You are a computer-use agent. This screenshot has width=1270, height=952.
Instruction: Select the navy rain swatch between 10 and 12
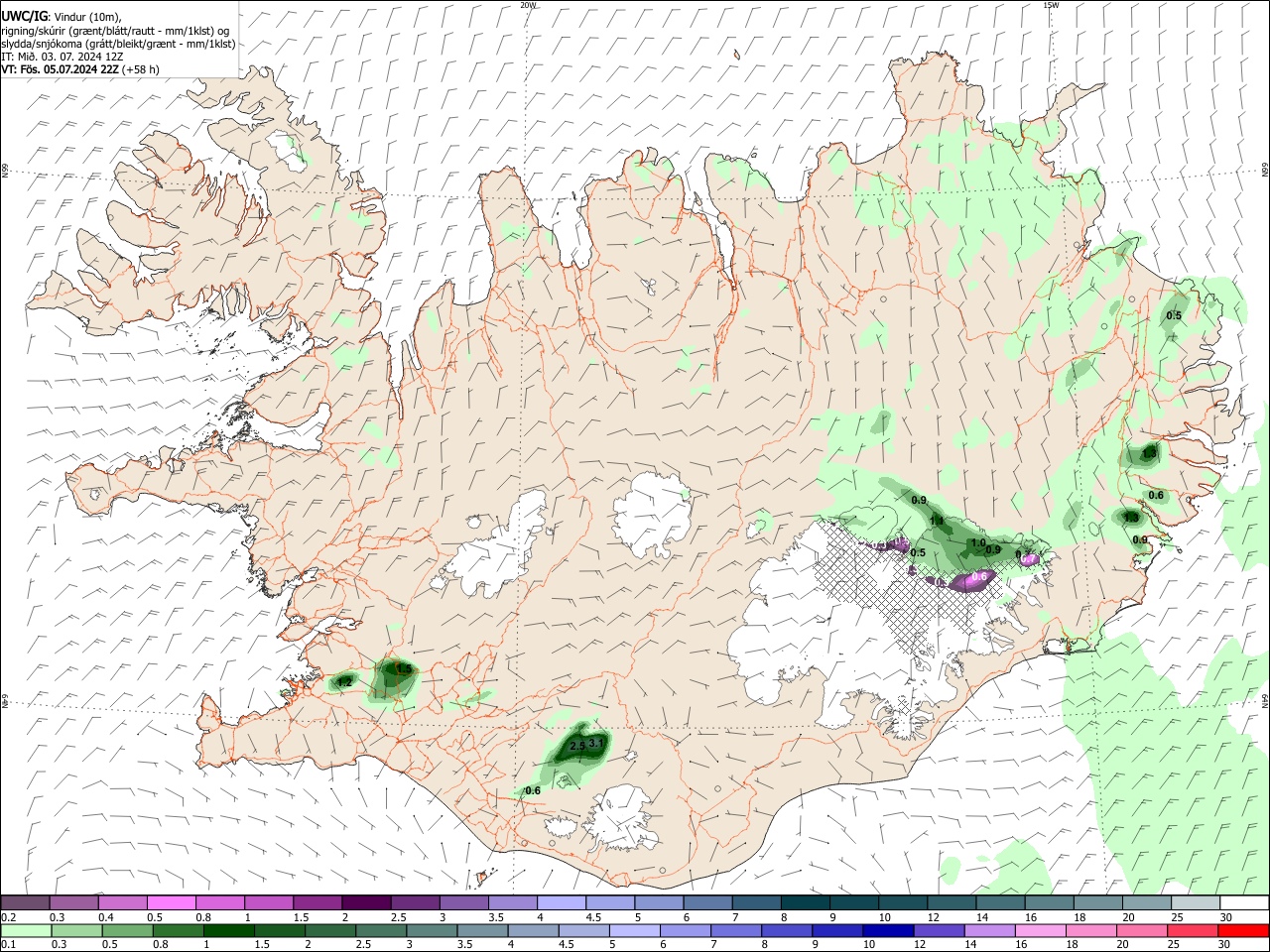888,930
